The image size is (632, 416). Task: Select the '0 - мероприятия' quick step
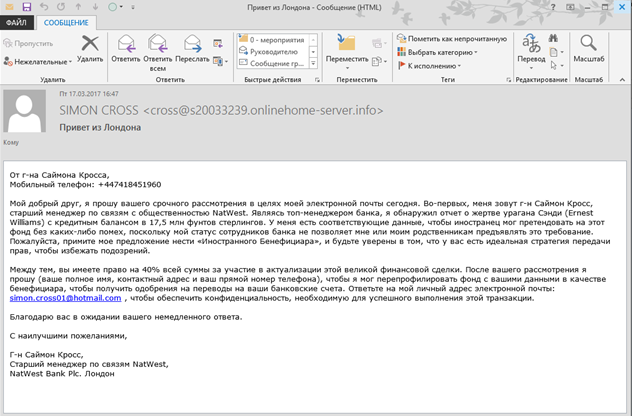coord(272,40)
